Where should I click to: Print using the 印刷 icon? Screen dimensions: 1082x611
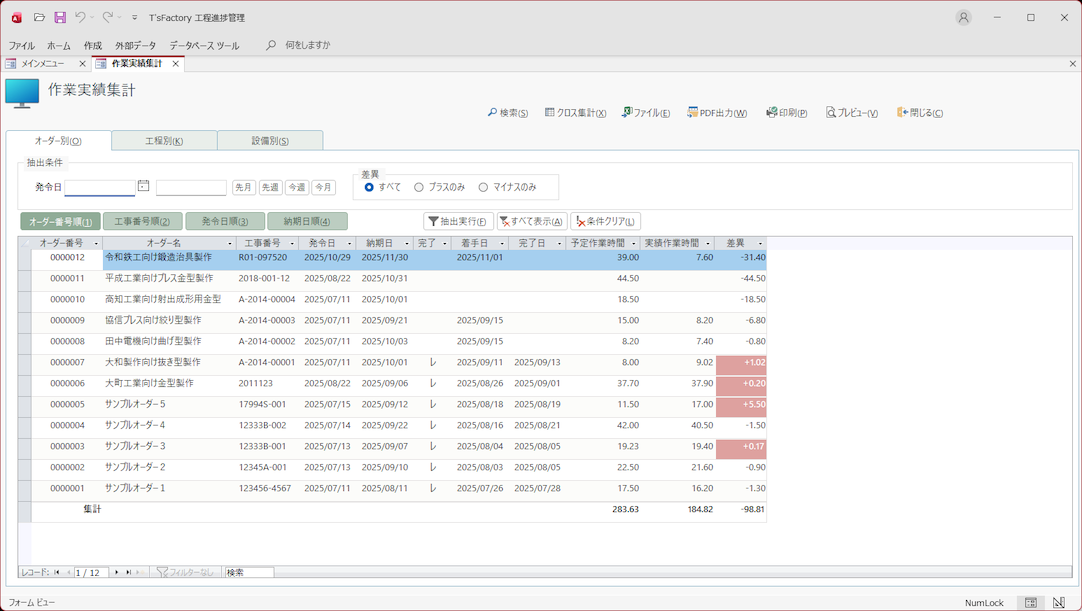(x=786, y=113)
